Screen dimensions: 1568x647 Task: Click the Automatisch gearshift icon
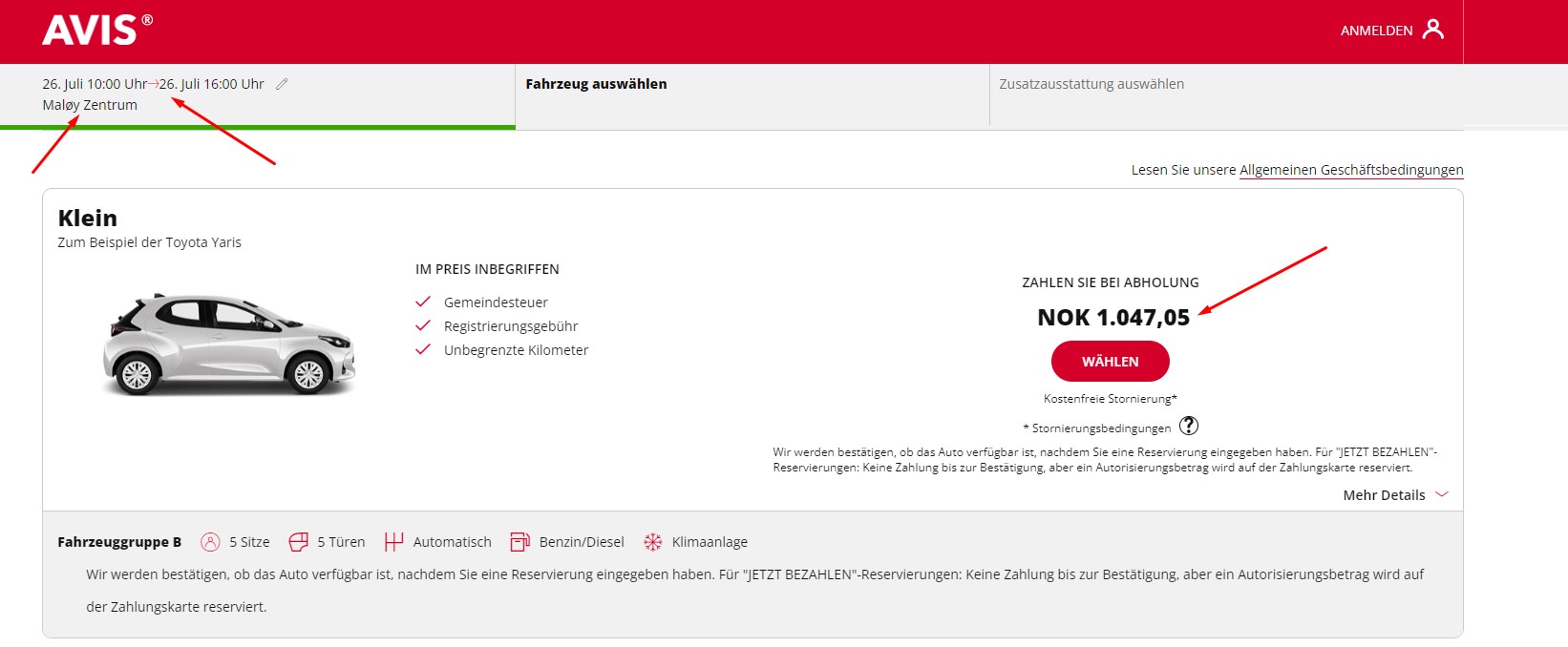(x=393, y=542)
